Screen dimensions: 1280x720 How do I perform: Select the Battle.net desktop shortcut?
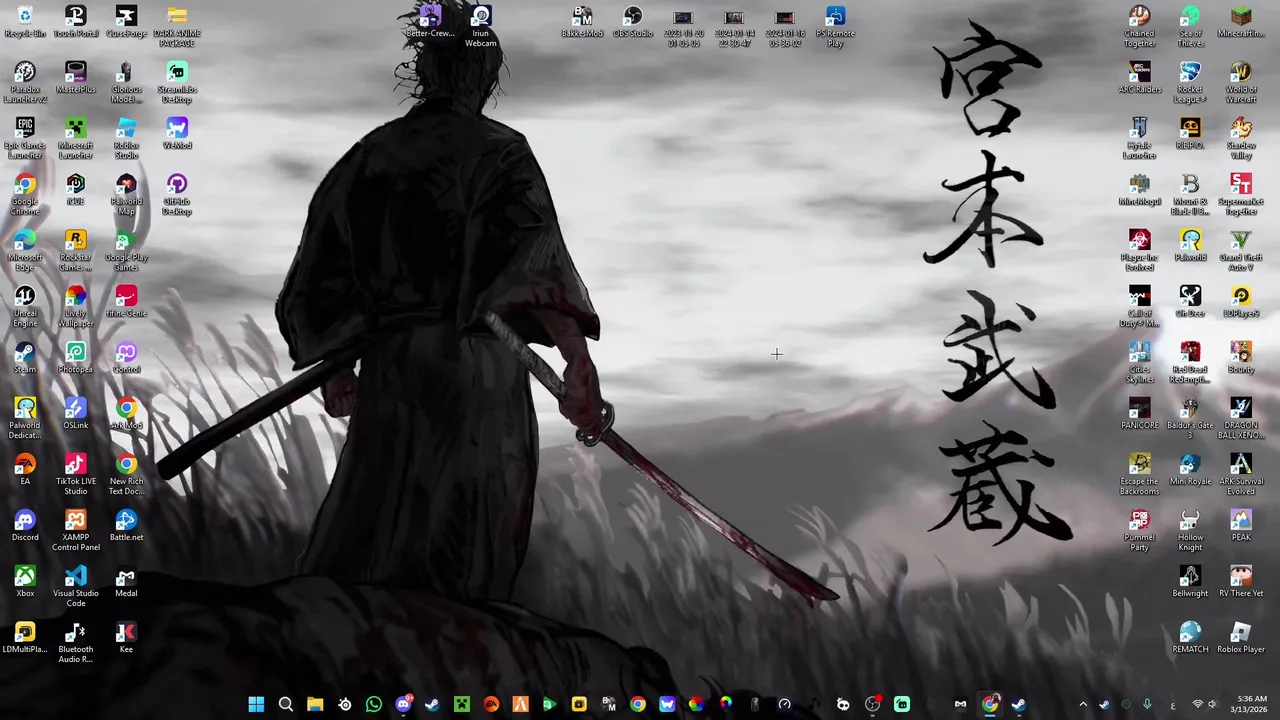126,526
